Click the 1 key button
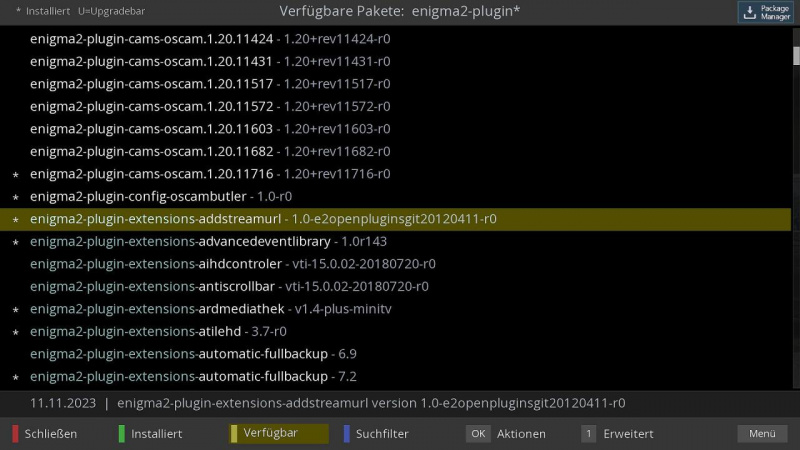800x450 pixels. [x=588, y=434]
